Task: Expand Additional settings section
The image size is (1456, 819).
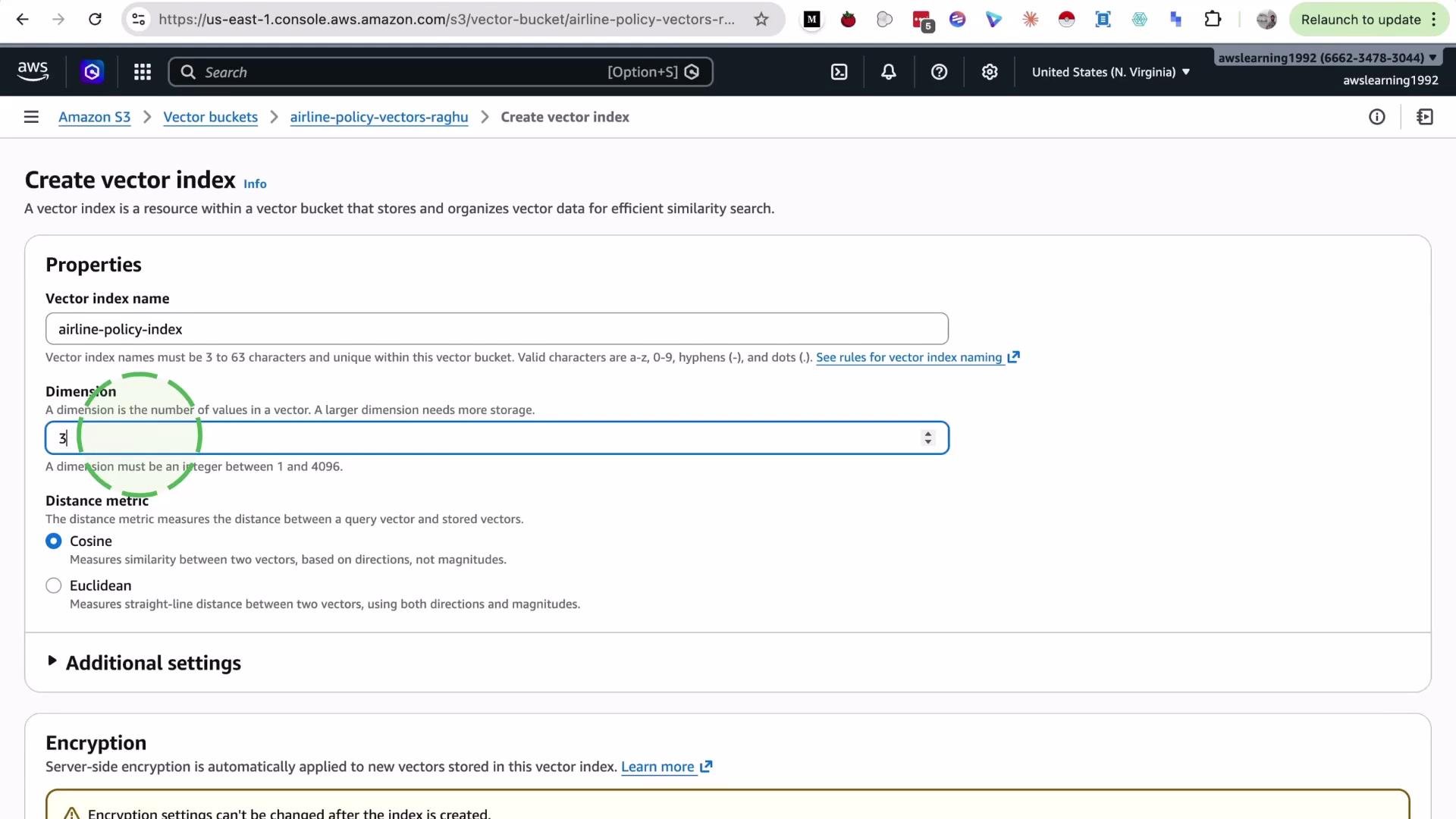Action: click(x=143, y=663)
